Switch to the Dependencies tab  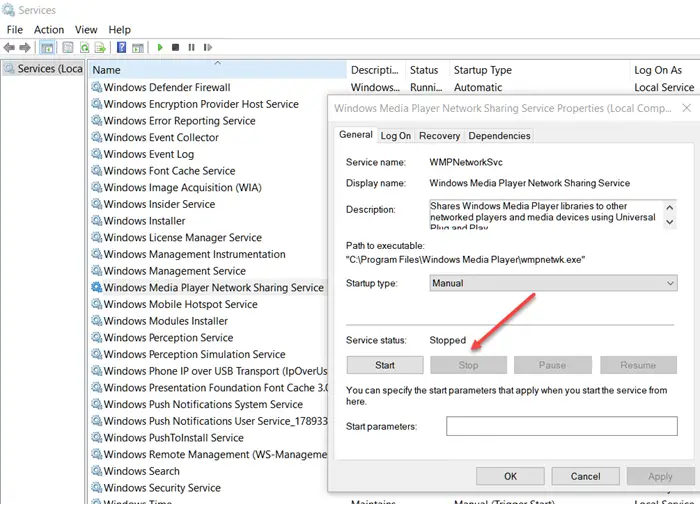tap(499, 136)
